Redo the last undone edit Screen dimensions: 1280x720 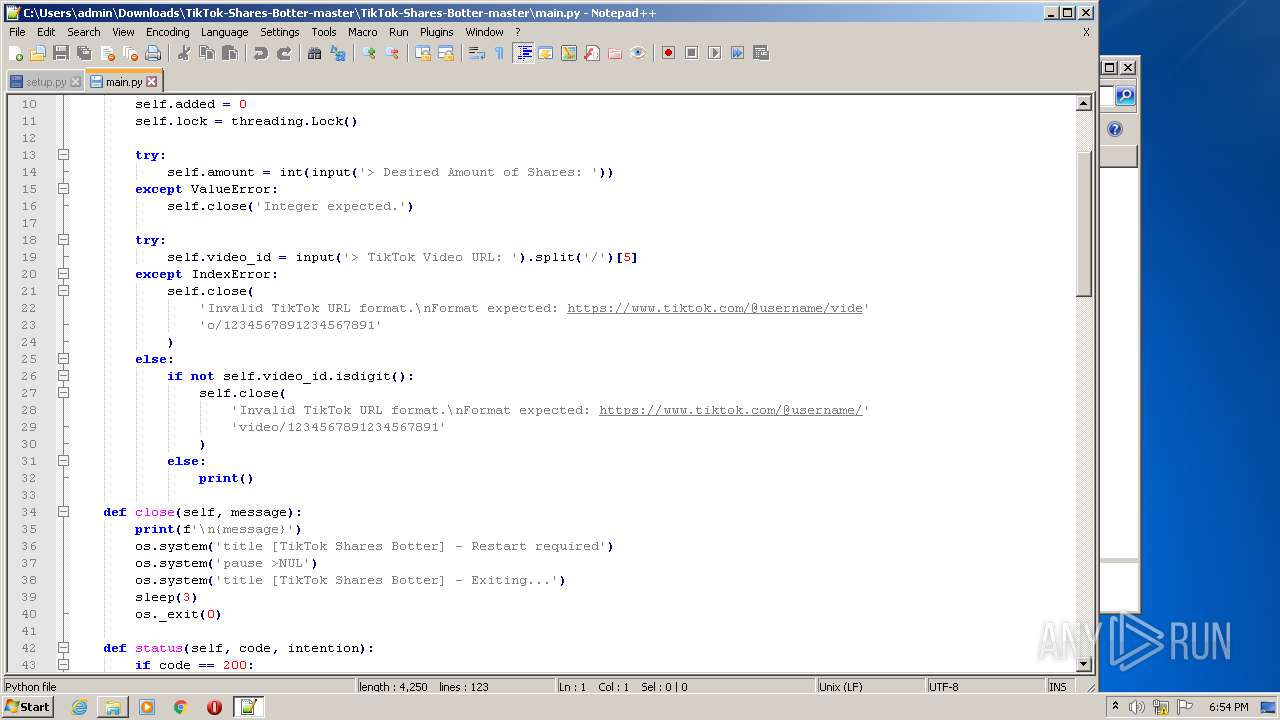click(x=284, y=53)
